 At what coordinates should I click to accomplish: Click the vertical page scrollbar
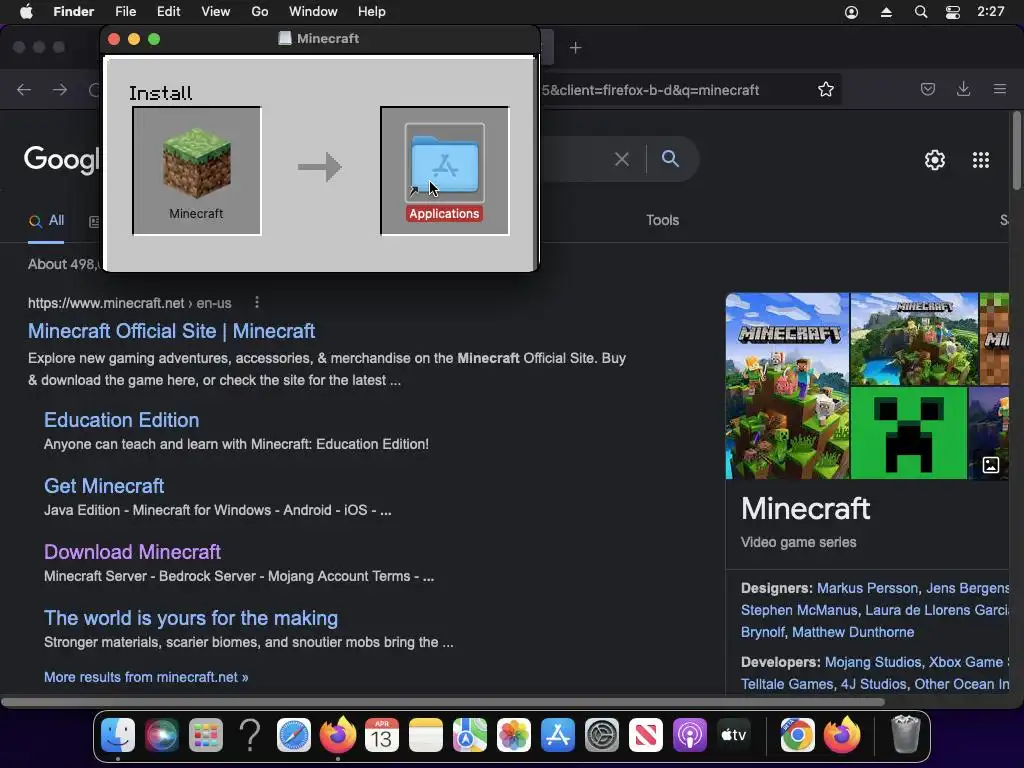[1016, 150]
